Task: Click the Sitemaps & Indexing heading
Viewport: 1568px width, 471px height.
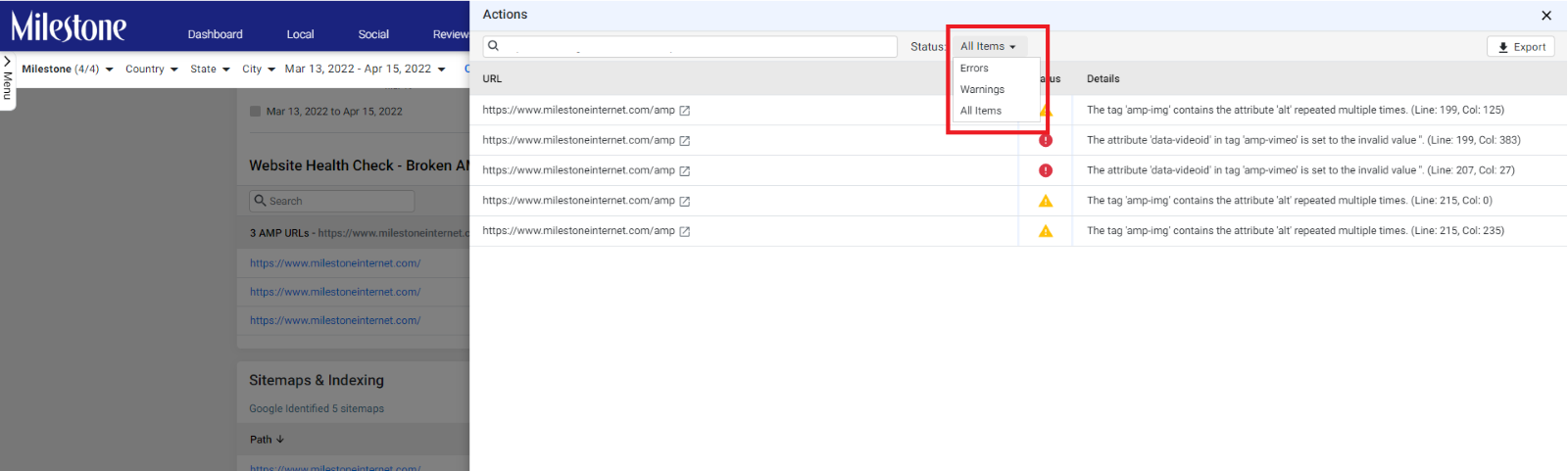Action: (317, 380)
